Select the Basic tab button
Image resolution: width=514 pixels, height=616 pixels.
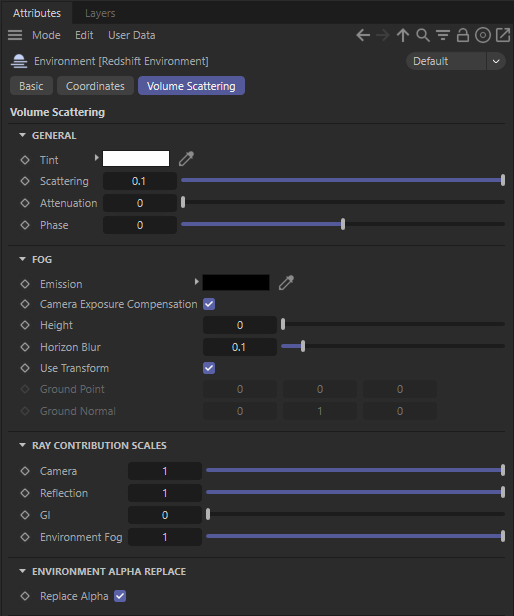pyautogui.click(x=31, y=86)
